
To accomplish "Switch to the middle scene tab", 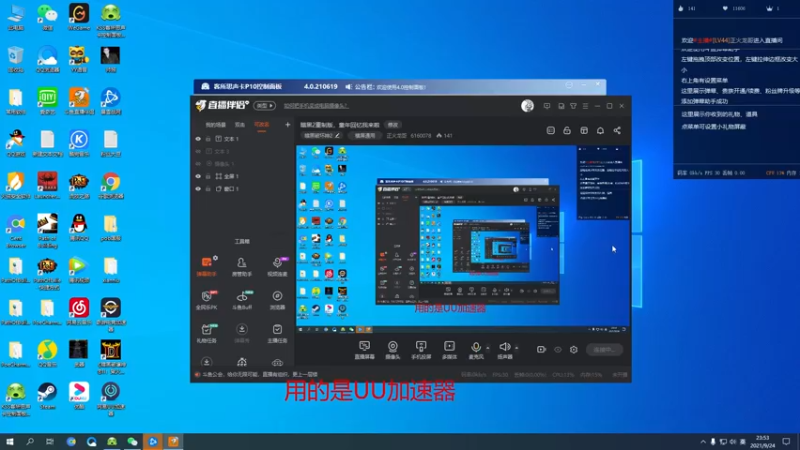I will (240, 124).
